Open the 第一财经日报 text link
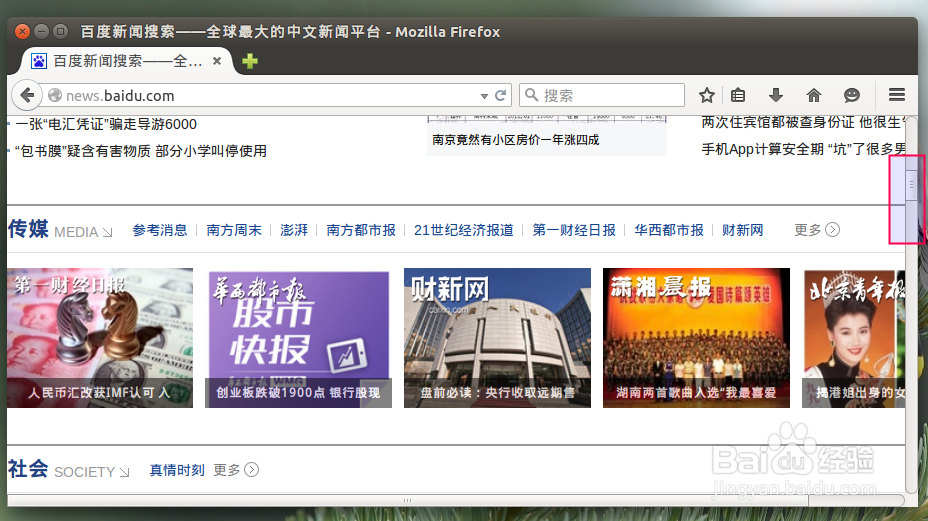928x521 pixels. pyautogui.click(x=574, y=230)
